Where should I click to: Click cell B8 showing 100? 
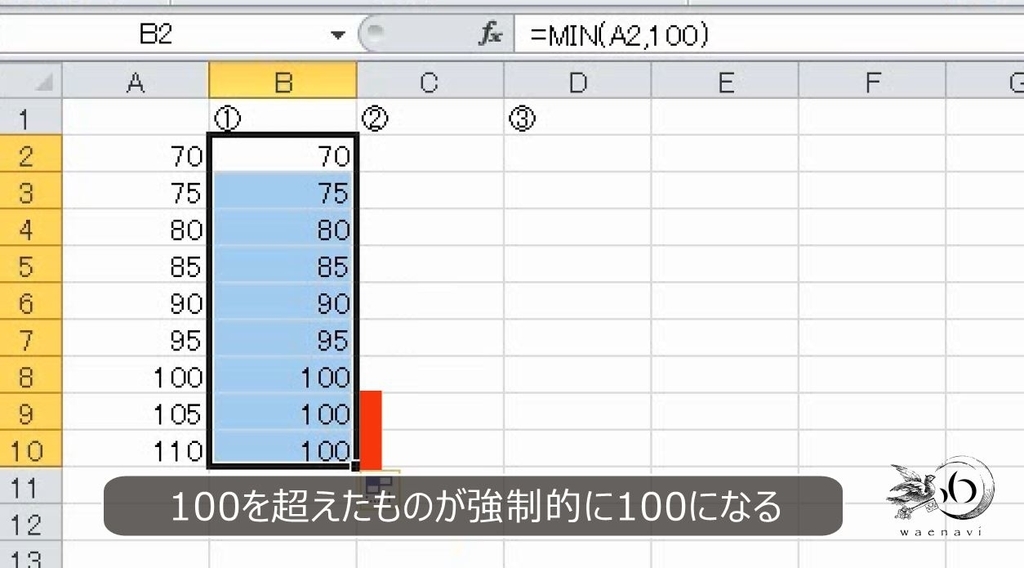(283, 375)
